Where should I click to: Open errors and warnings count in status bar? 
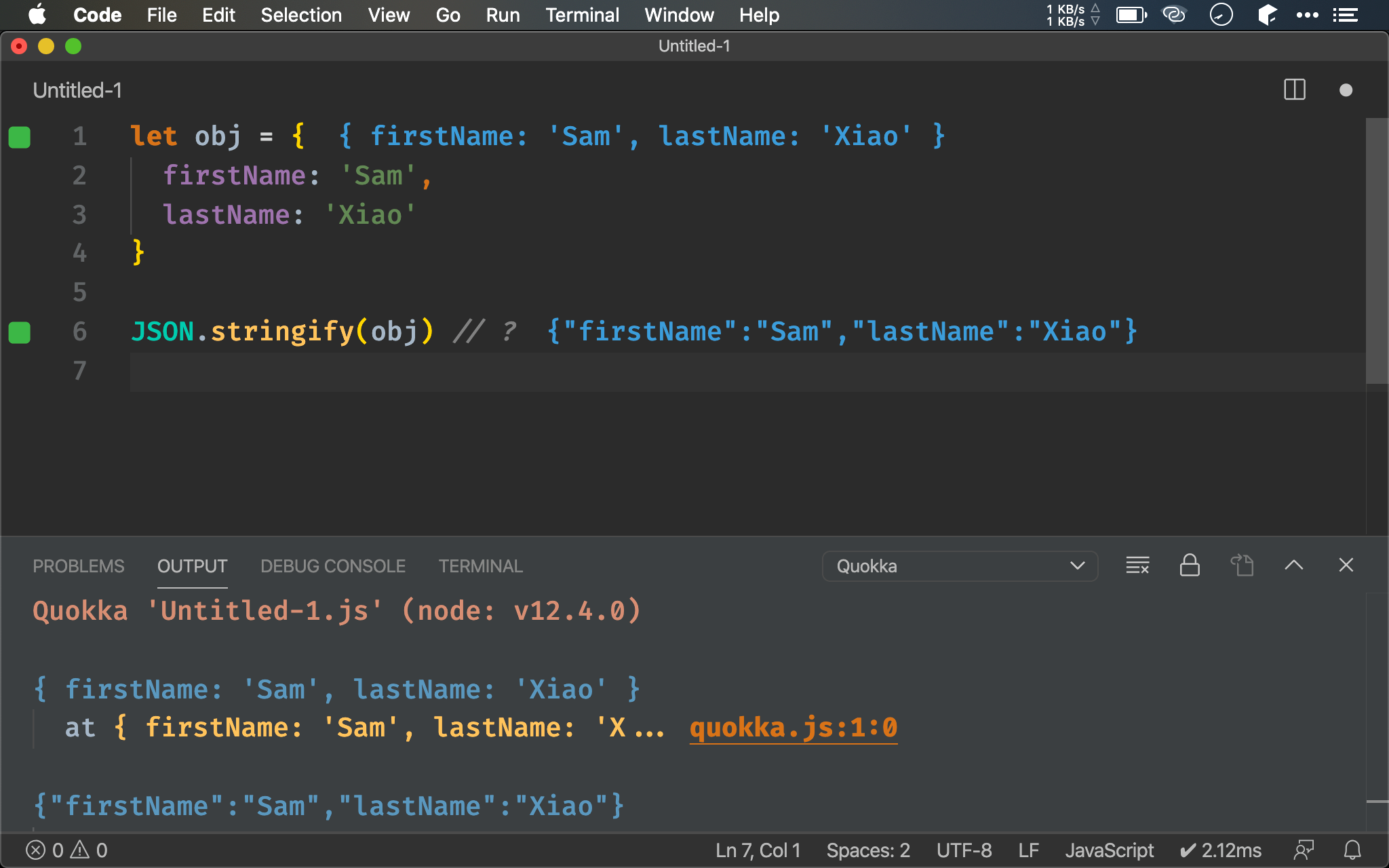[66, 850]
